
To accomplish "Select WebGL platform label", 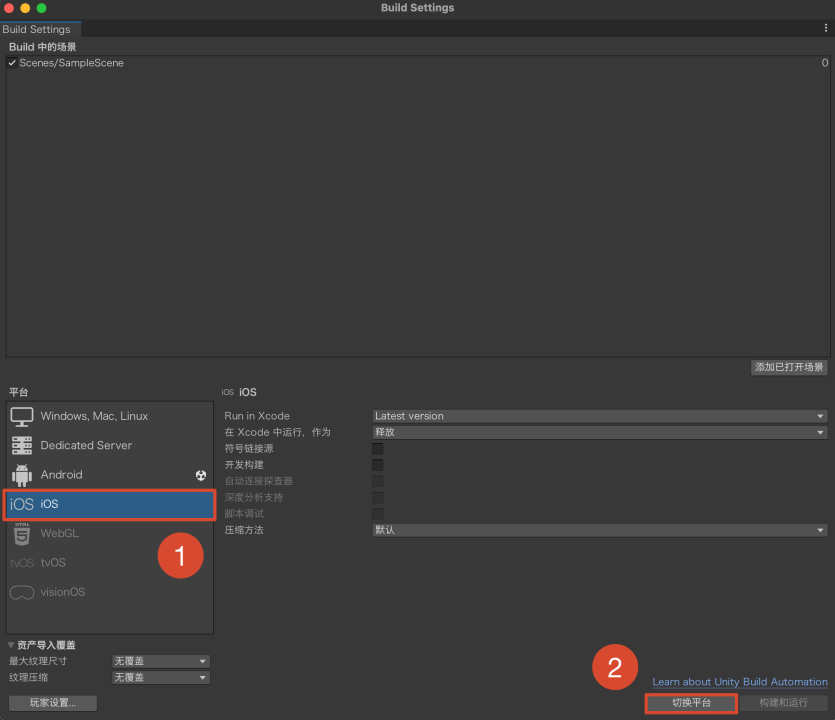I will tap(60, 534).
